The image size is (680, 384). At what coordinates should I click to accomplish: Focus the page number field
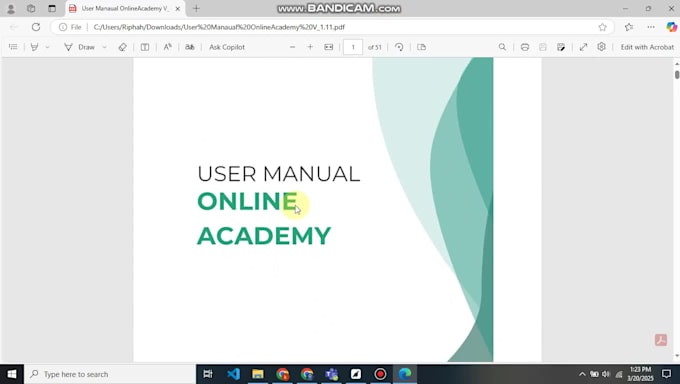pos(353,47)
